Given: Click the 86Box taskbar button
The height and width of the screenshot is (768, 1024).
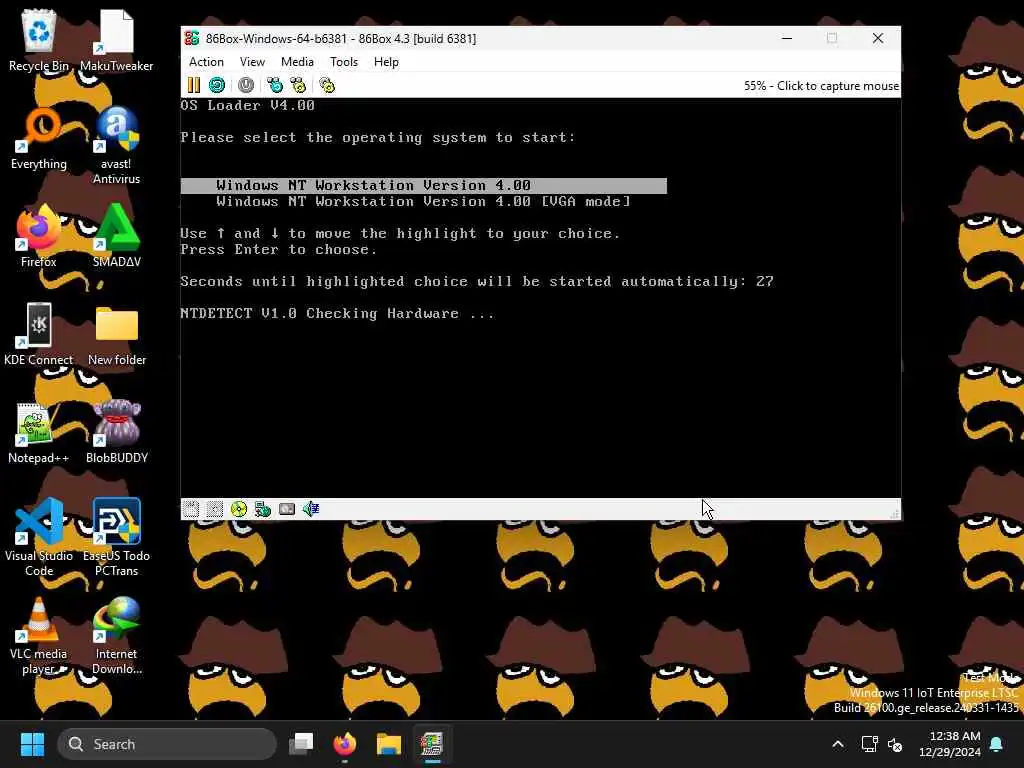Looking at the screenshot, I should pyautogui.click(x=432, y=744).
